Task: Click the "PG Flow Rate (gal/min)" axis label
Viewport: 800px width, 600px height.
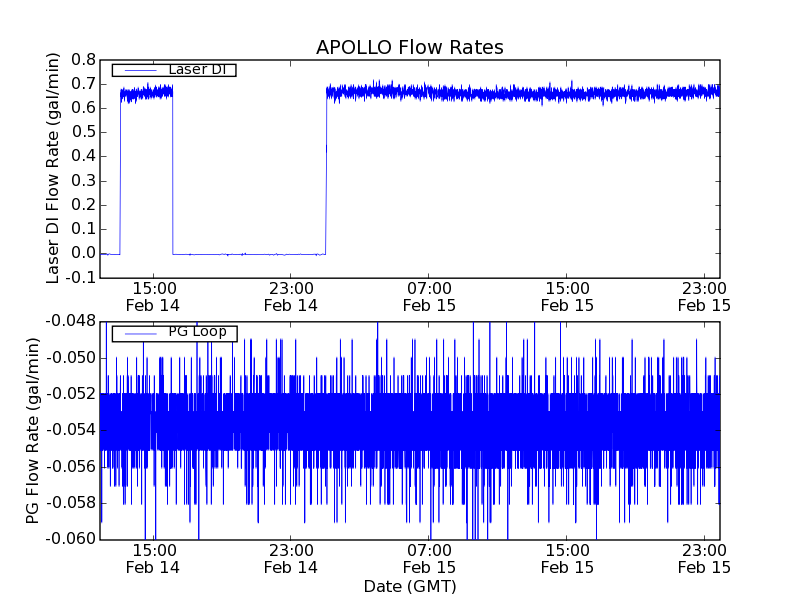Action: pyautogui.click(x=32, y=431)
